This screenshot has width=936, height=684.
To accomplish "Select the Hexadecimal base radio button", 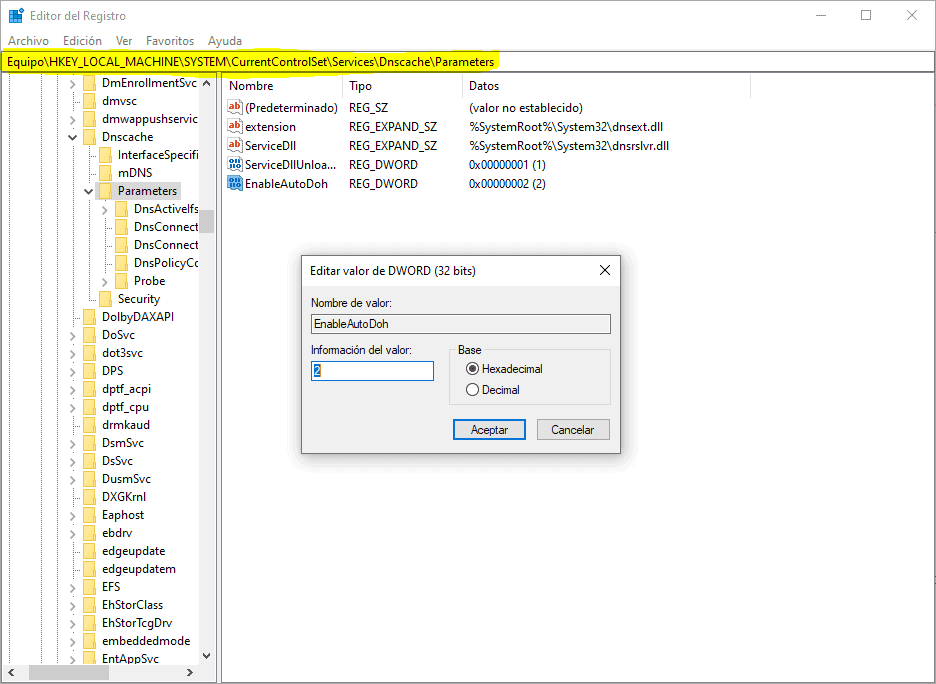I will [472, 369].
